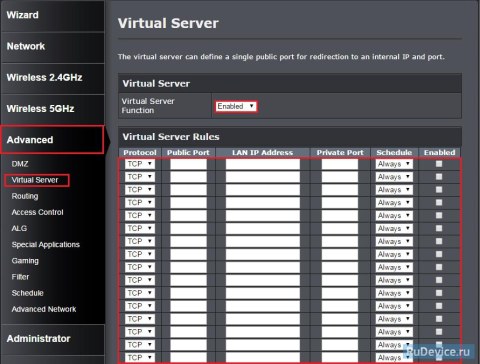Viewport: 480px width, 364px height.
Task: Click the seventh row's LAN IP Address field
Action: click(x=263, y=241)
